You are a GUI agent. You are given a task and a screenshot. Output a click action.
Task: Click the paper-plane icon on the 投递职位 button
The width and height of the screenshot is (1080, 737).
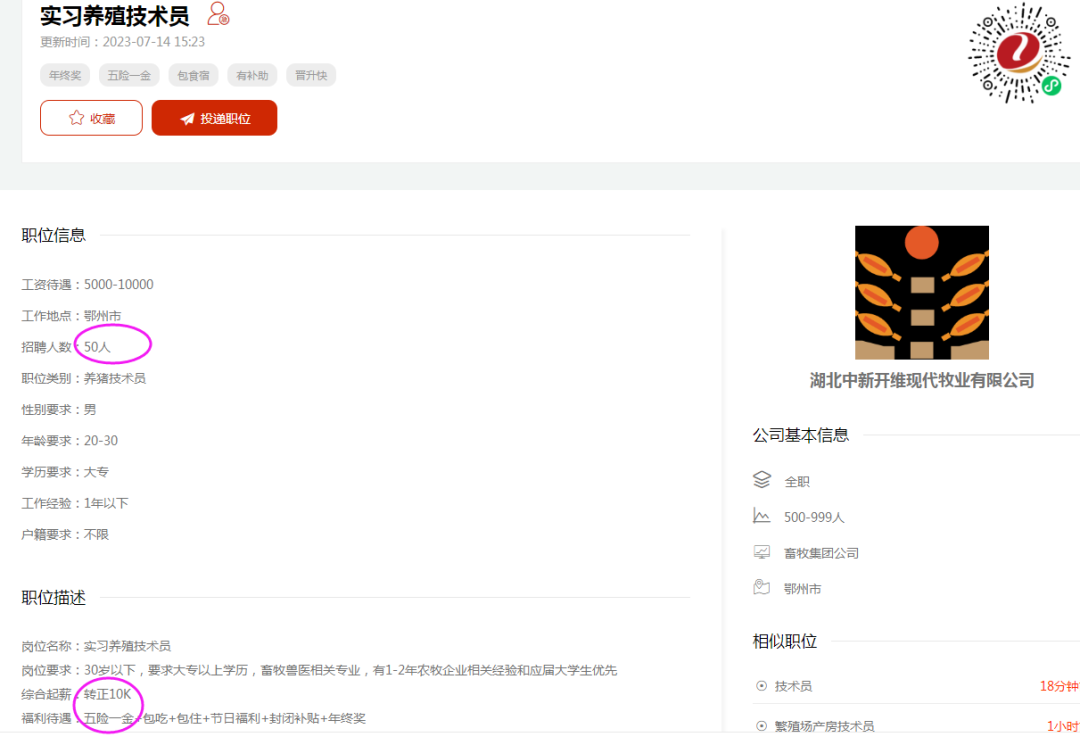188,118
